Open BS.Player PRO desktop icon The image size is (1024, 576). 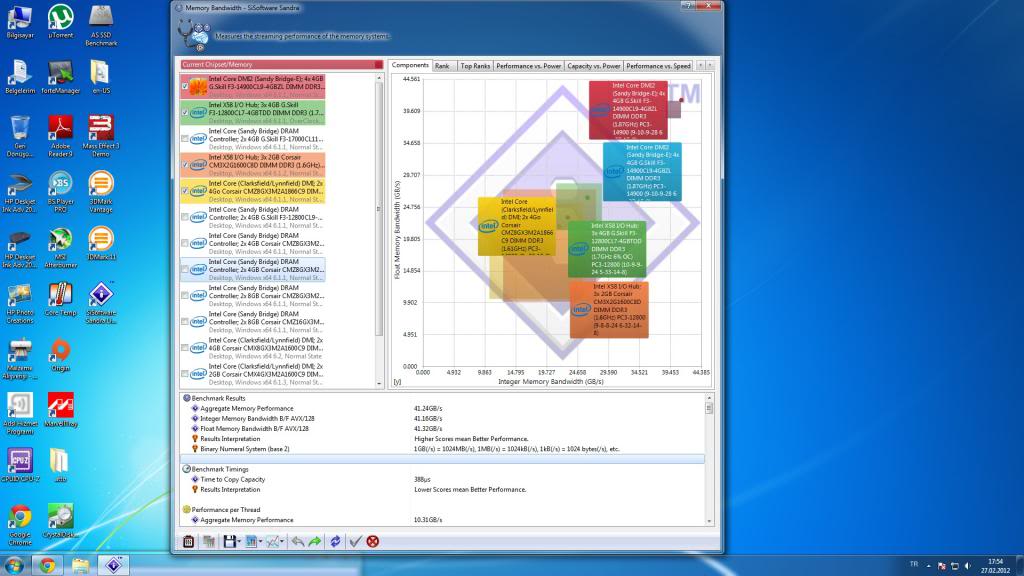61,192
